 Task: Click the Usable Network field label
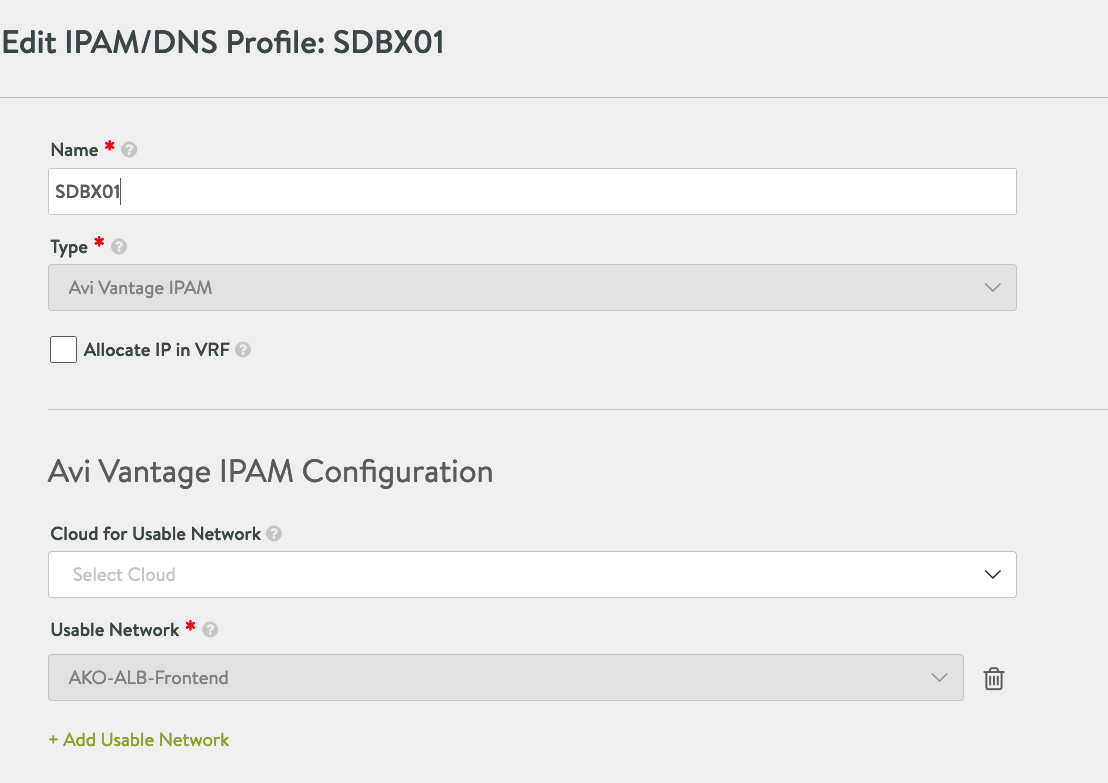pos(115,630)
